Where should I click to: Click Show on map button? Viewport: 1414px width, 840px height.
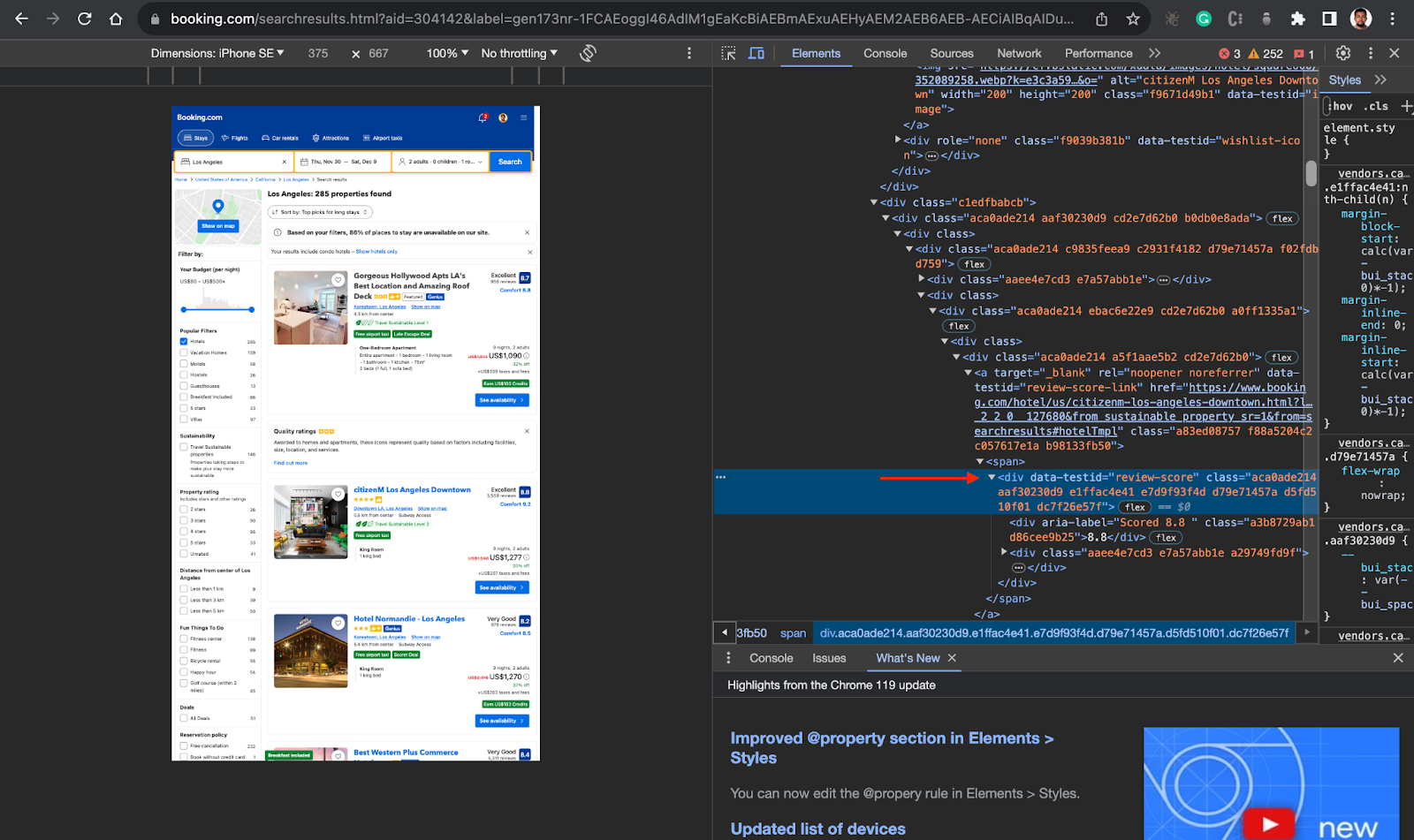218,226
